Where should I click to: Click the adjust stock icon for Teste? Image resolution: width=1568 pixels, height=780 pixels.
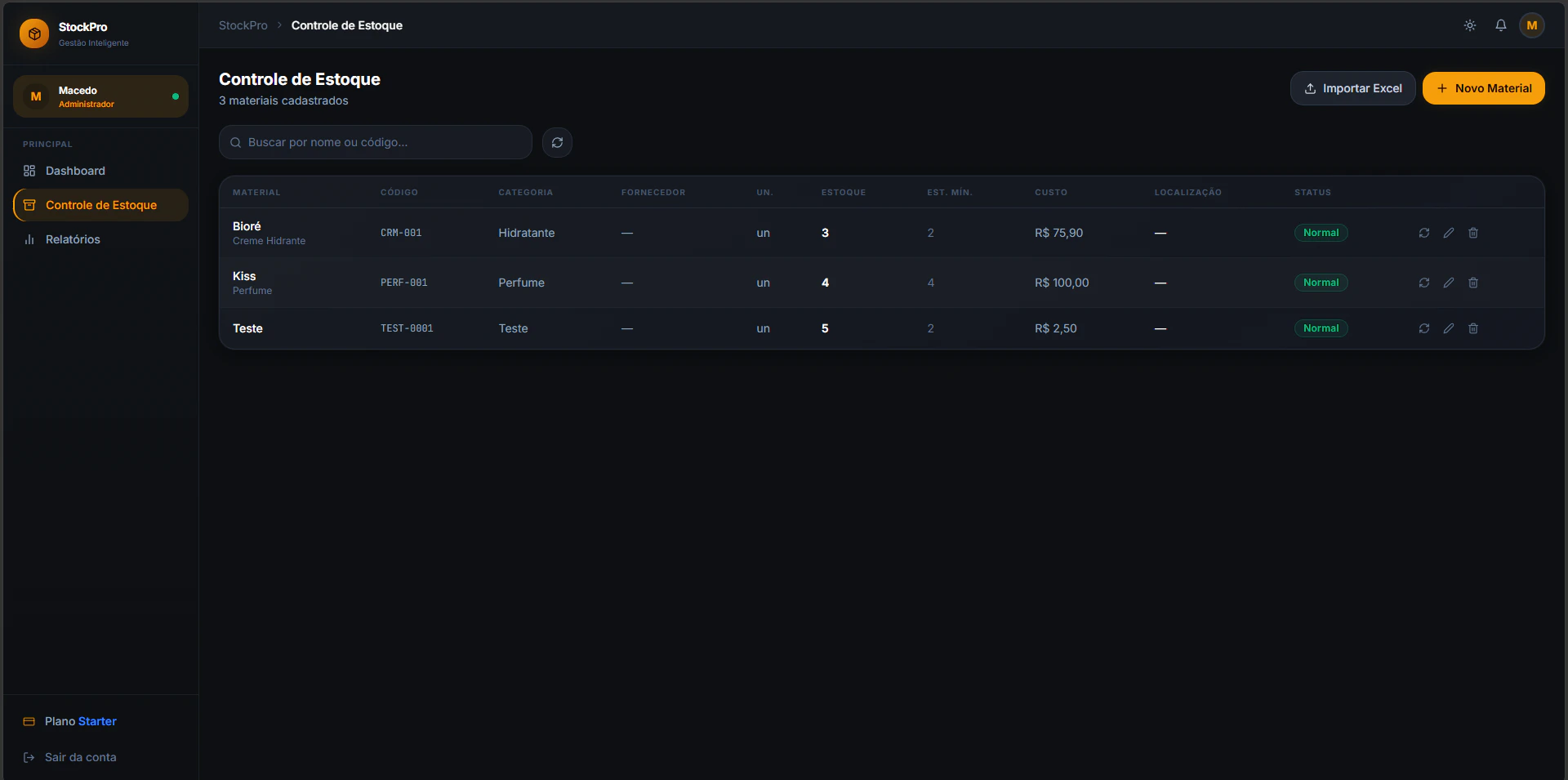(1424, 328)
